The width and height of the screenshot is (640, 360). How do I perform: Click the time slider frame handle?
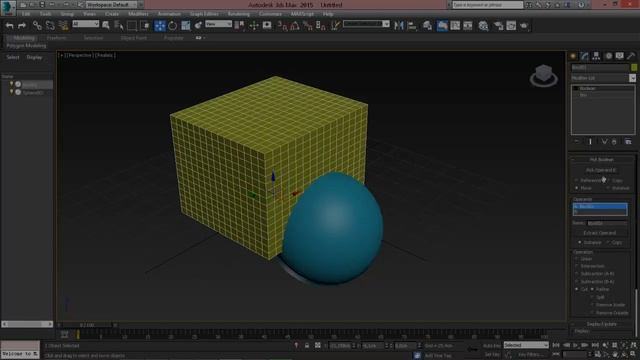pyautogui.click(x=87, y=325)
